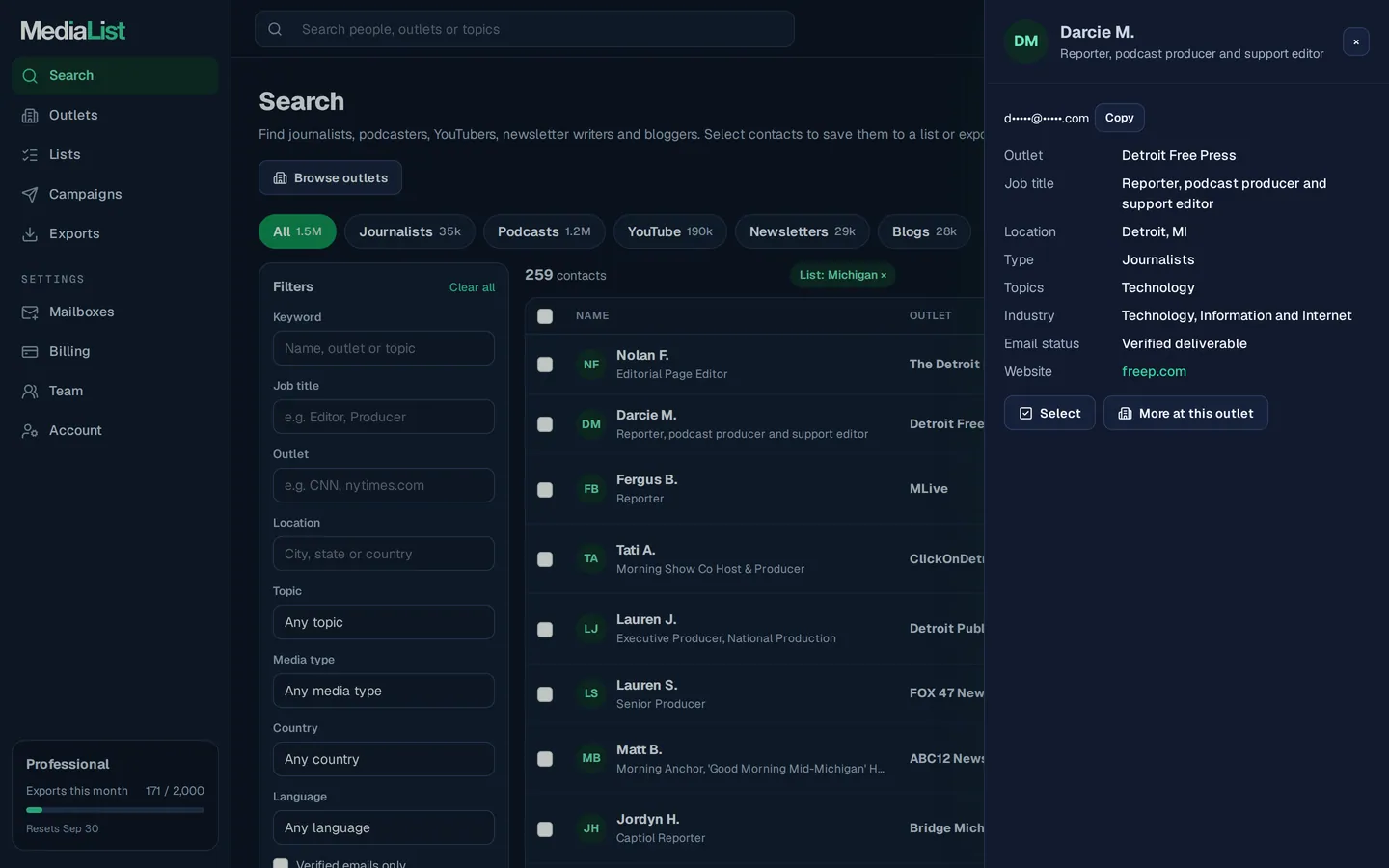Switch to the YouTube tab
Image resolution: width=1389 pixels, height=868 pixels.
coord(670,231)
